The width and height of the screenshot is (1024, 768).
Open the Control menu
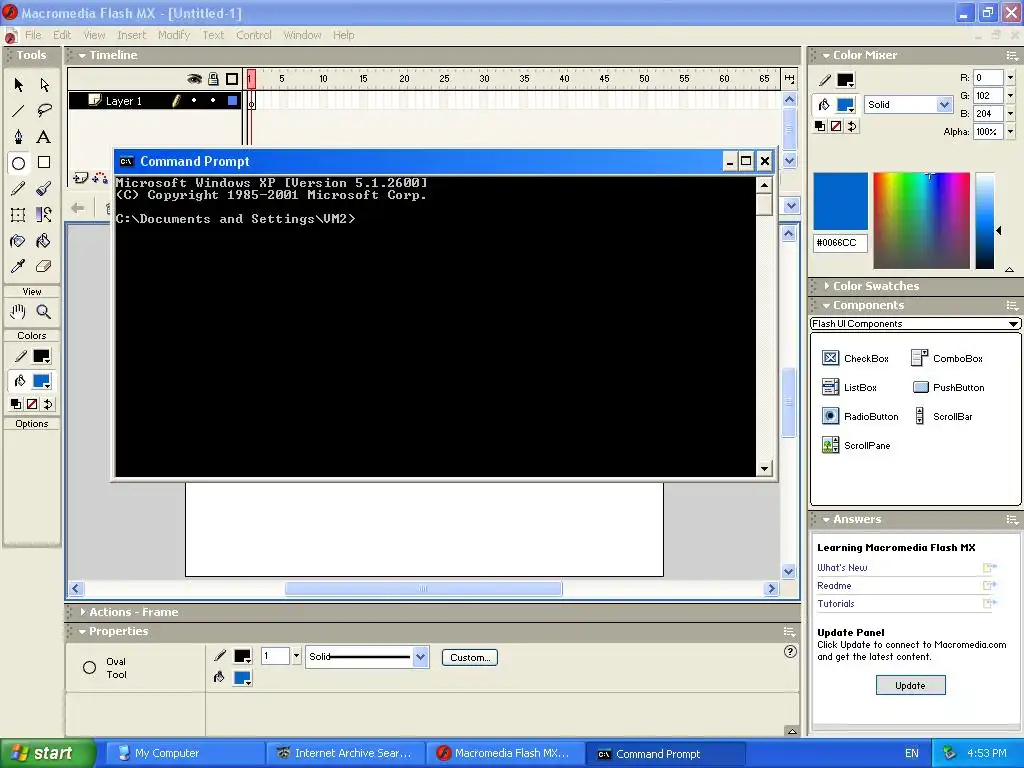click(253, 35)
